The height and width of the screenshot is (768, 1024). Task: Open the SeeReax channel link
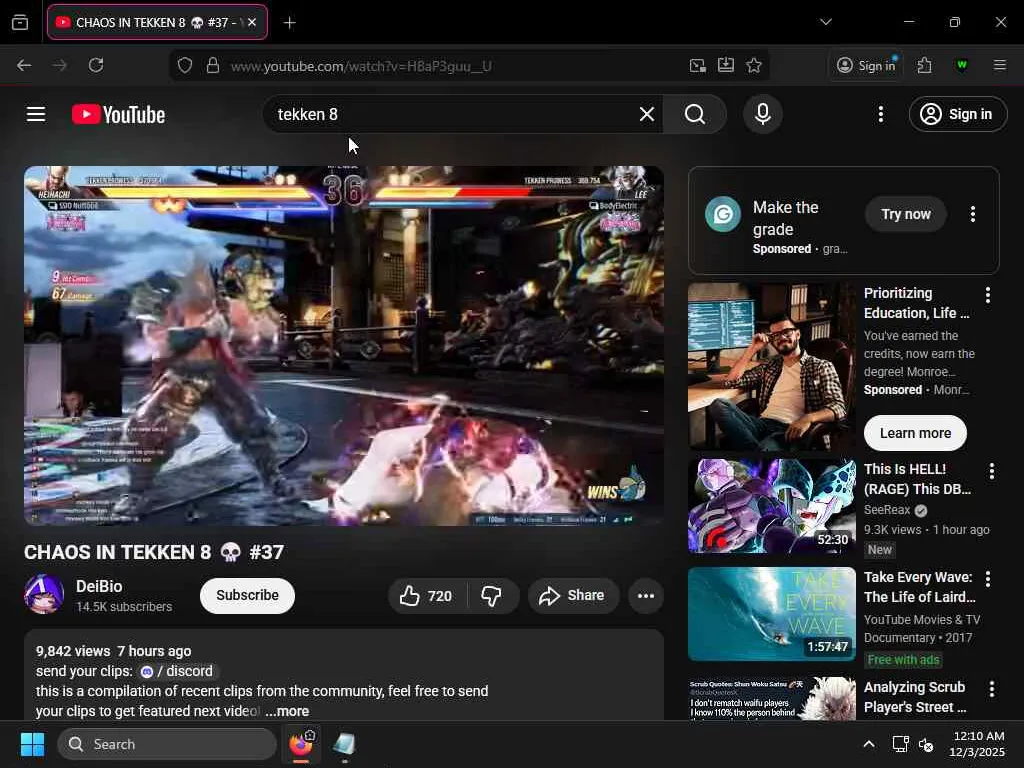tap(887, 509)
